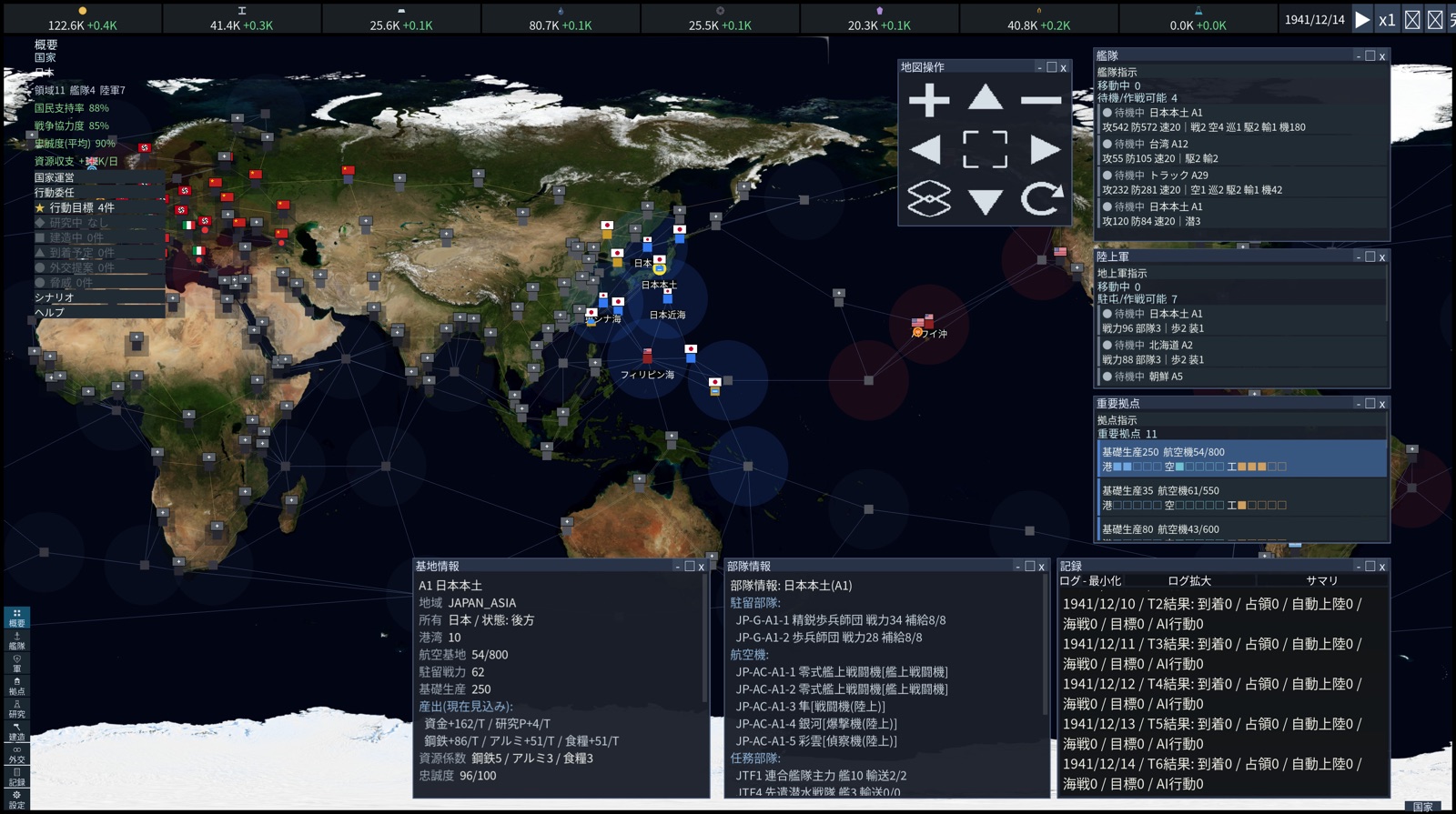Open the 国家 button at bottom right

click(x=1423, y=807)
